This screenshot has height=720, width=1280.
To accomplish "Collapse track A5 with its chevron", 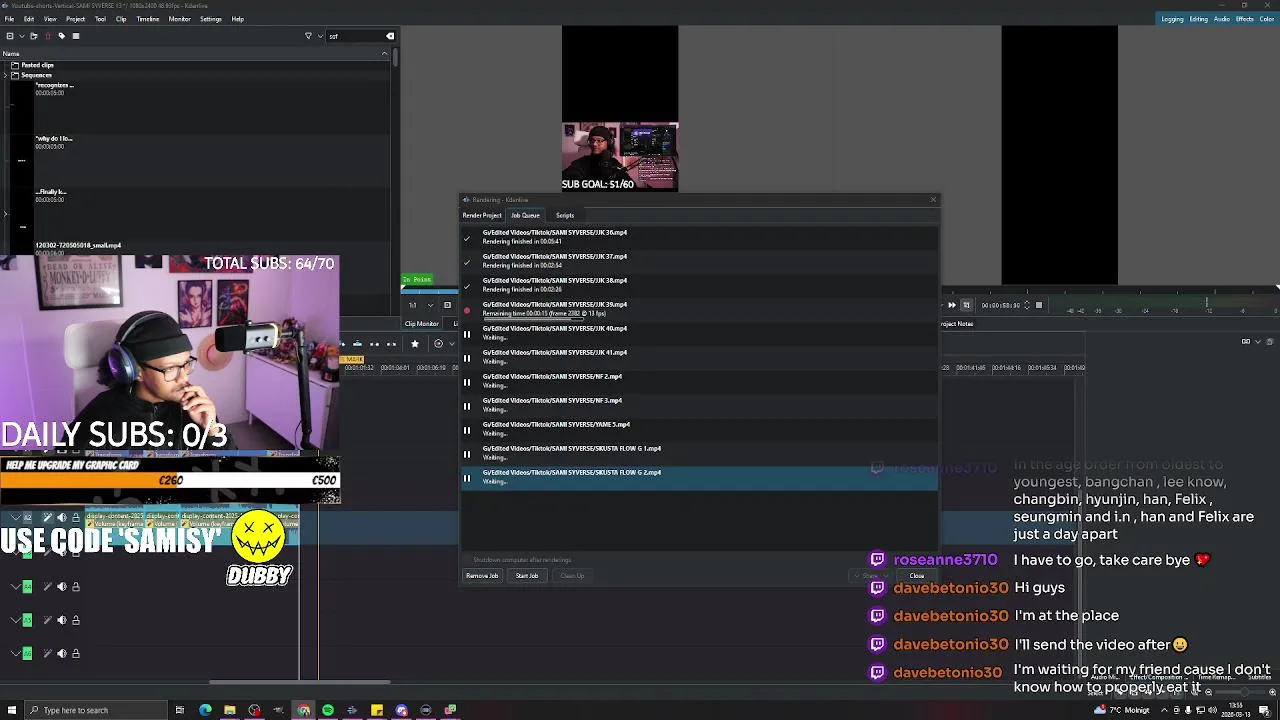I will pyautogui.click(x=15, y=620).
